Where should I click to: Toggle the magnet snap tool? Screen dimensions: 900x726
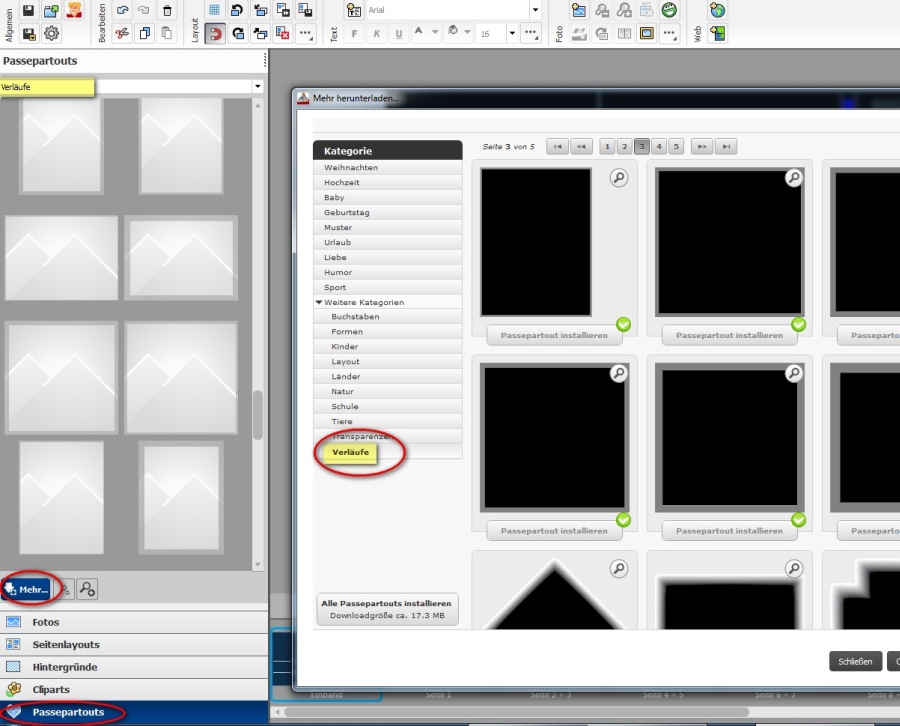pos(215,33)
